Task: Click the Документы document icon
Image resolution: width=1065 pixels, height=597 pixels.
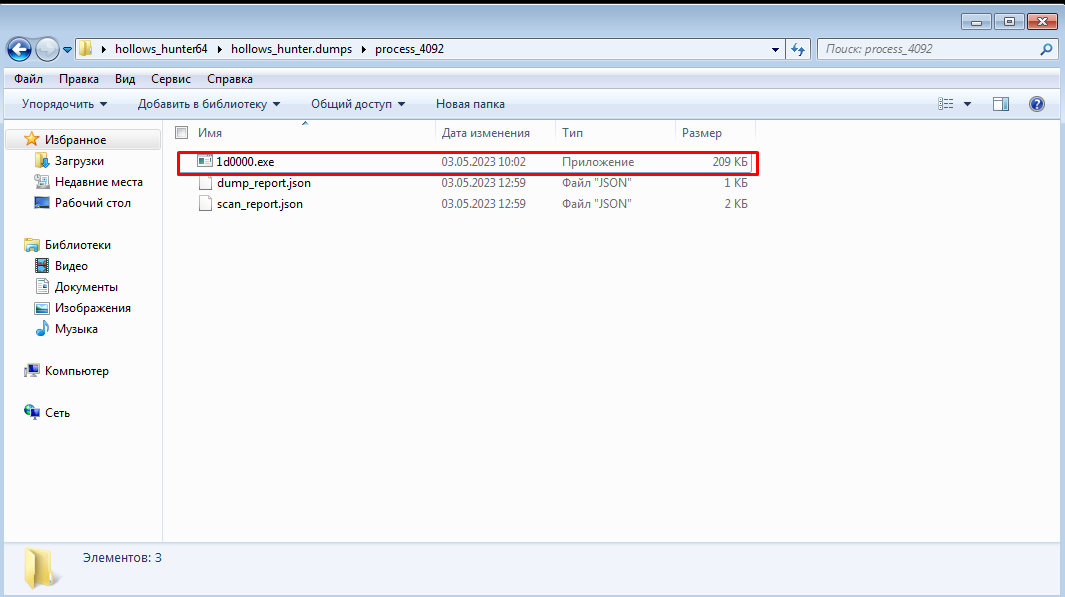Action: (41, 287)
